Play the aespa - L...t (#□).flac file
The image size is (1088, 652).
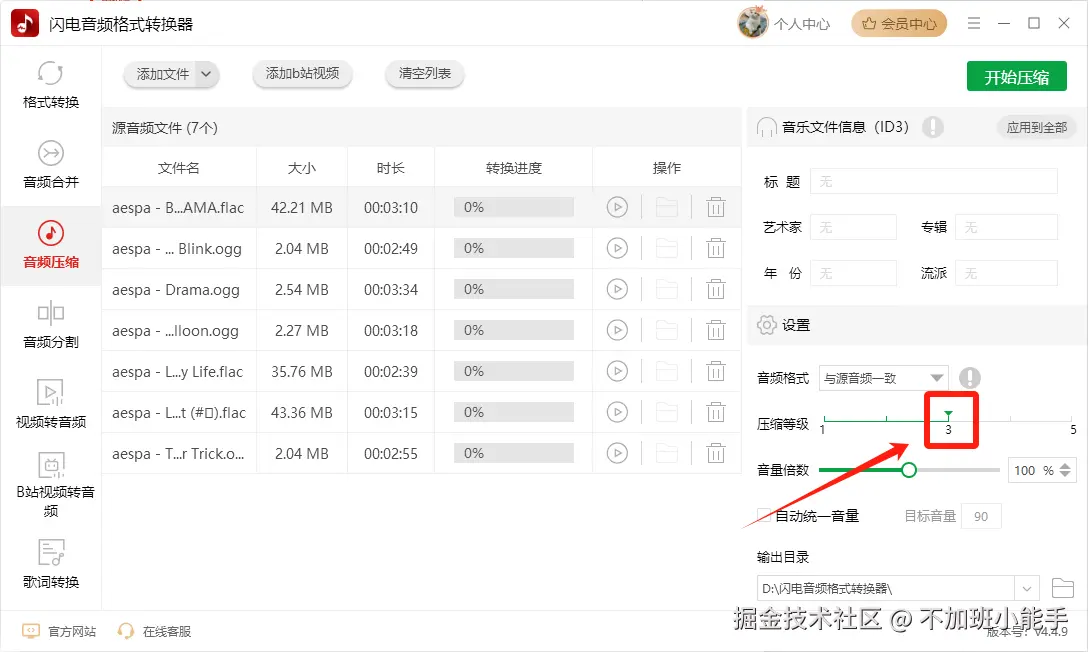617,412
